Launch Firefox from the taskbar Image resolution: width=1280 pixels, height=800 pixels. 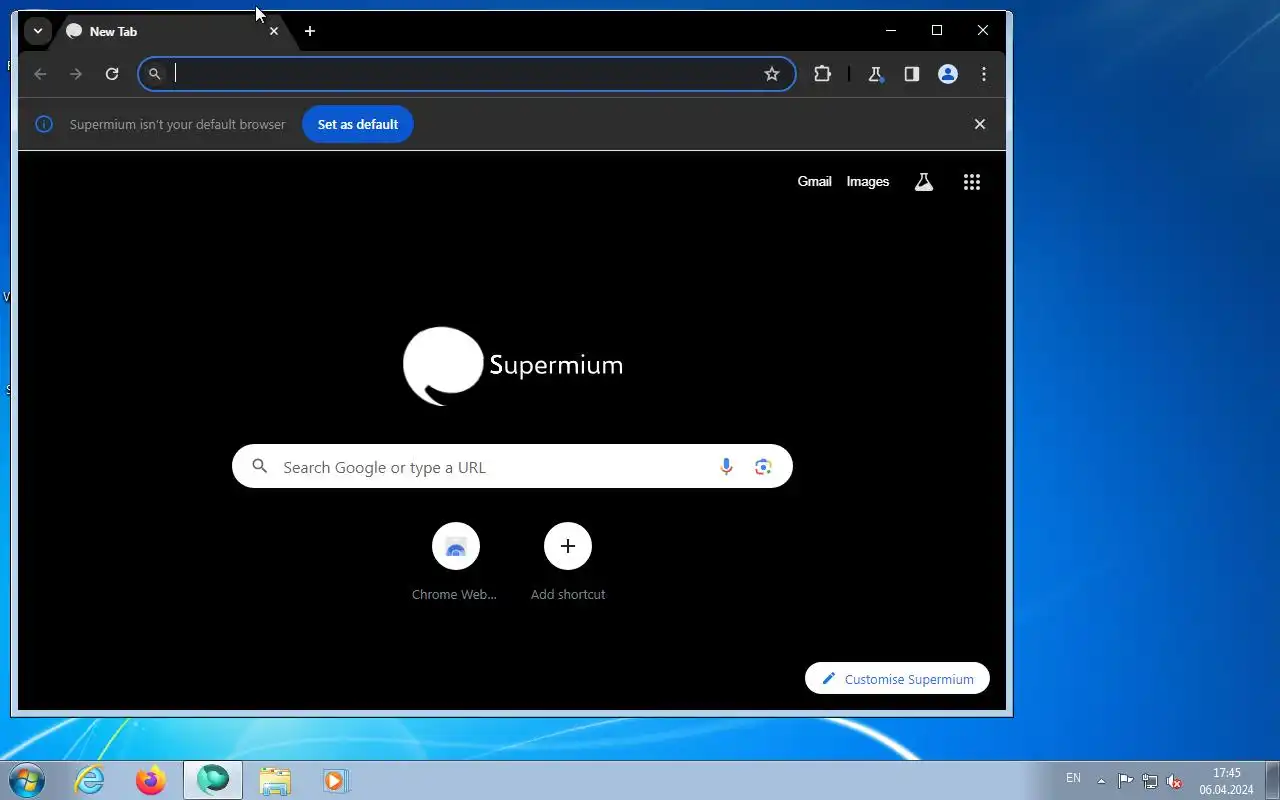[x=151, y=780]
